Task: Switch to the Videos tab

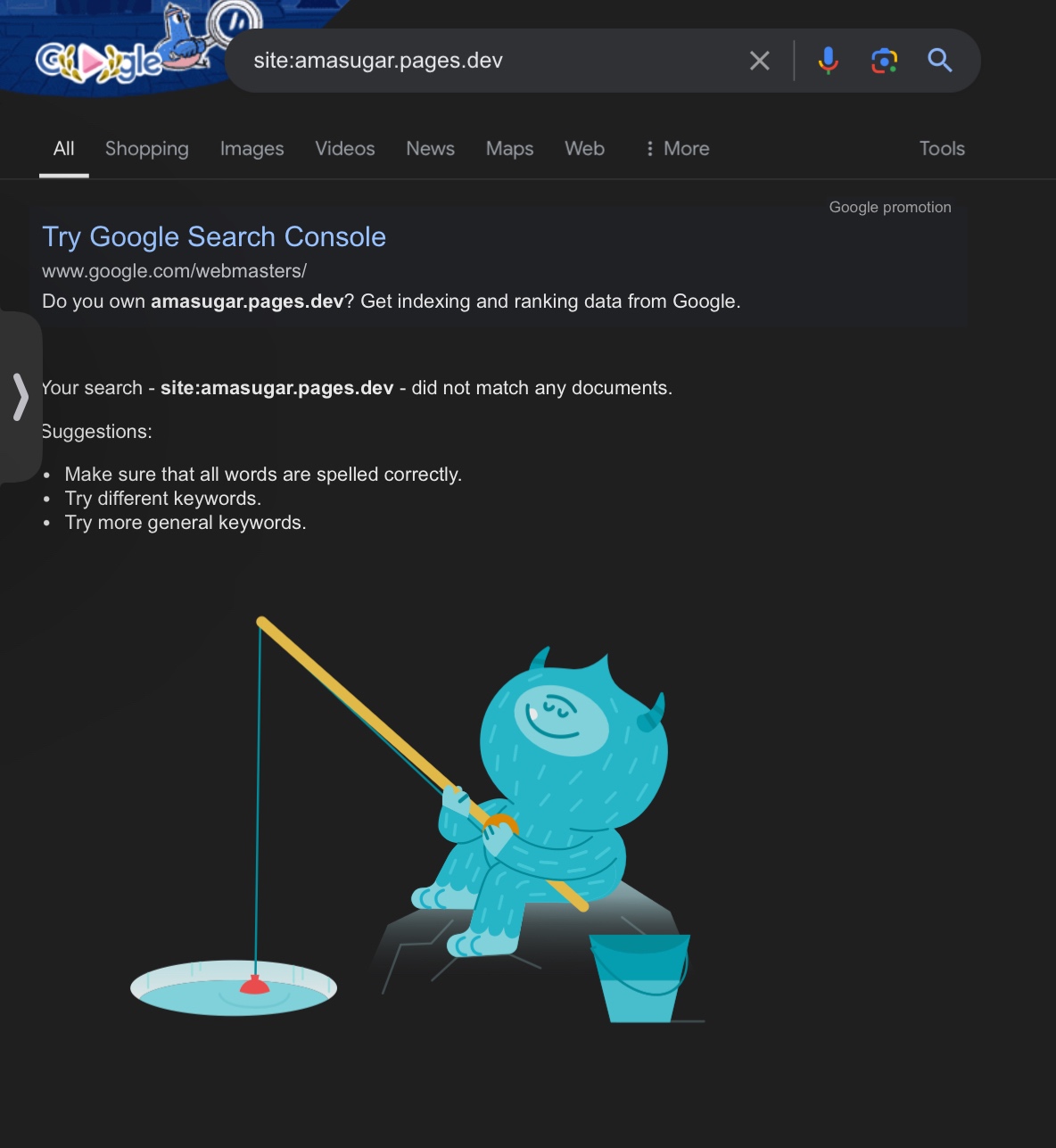Action: click(345, 149)
